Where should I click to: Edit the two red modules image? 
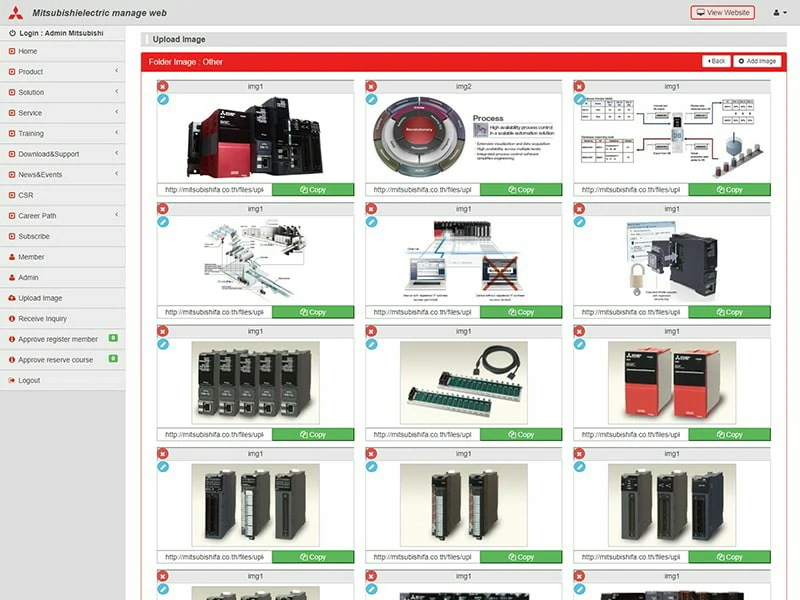click(x=580, y=344)
